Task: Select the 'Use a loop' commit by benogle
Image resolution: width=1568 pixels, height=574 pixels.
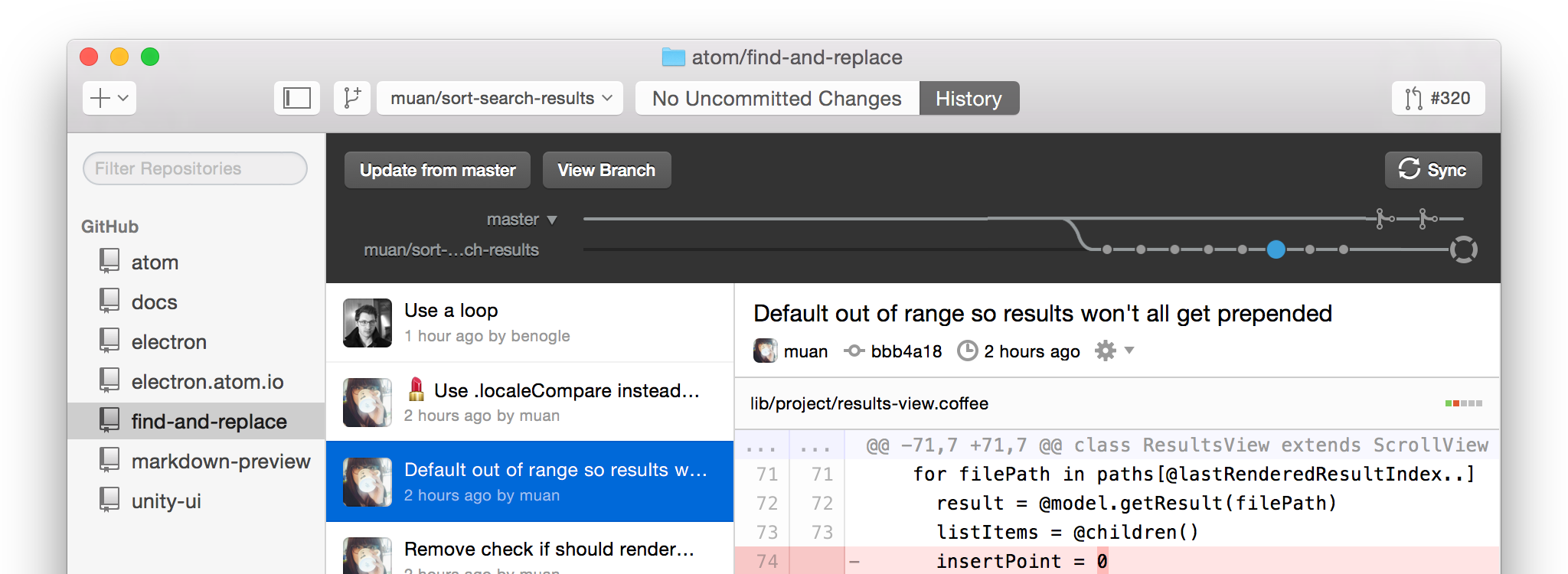Action: tap(530, 322)
